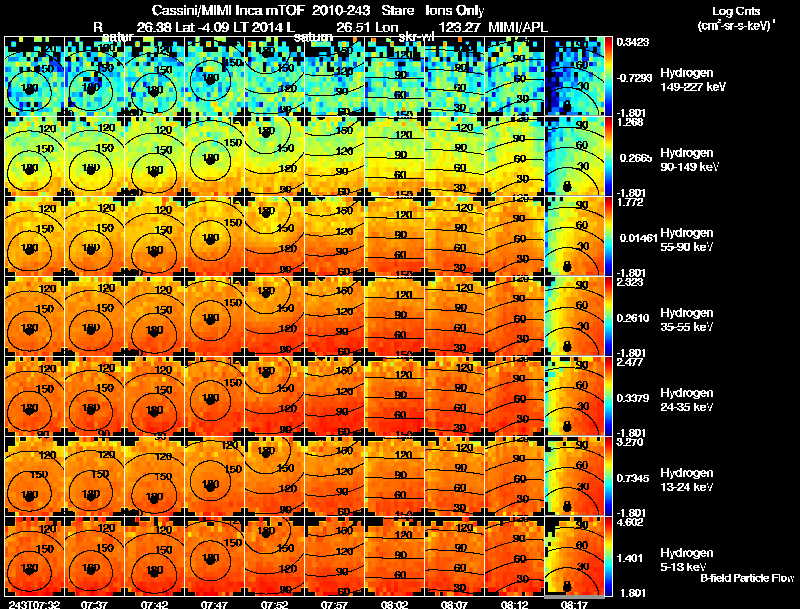
Task: Click the 08:17 time label
Action: click(574, 604)
